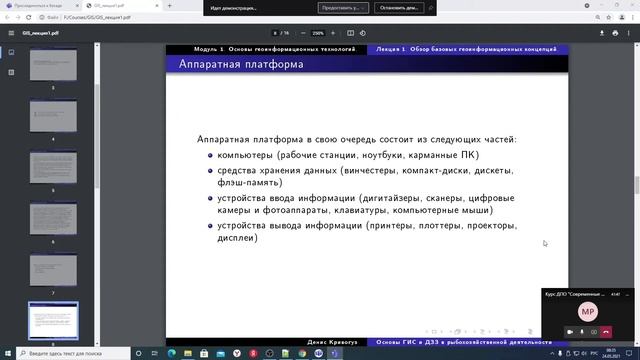
Task: Go forward in browser history
Action: pyautogui.click(x=18, y=18)
